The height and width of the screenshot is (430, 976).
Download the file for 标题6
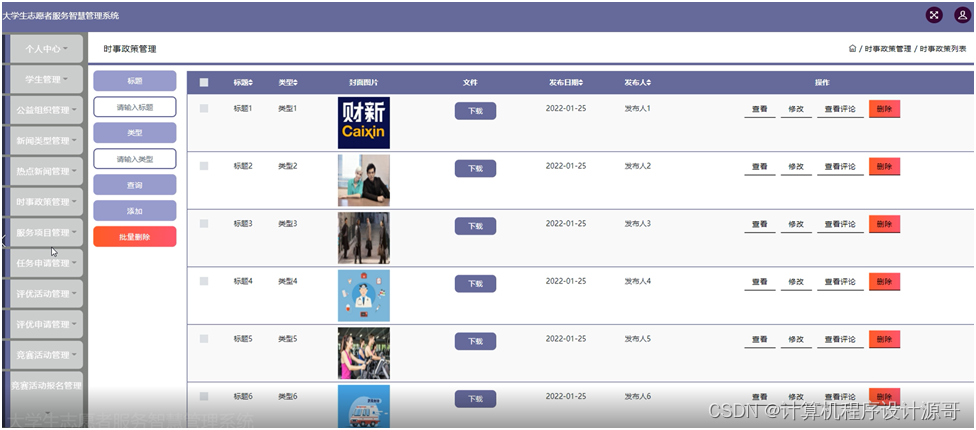[476, 399]
